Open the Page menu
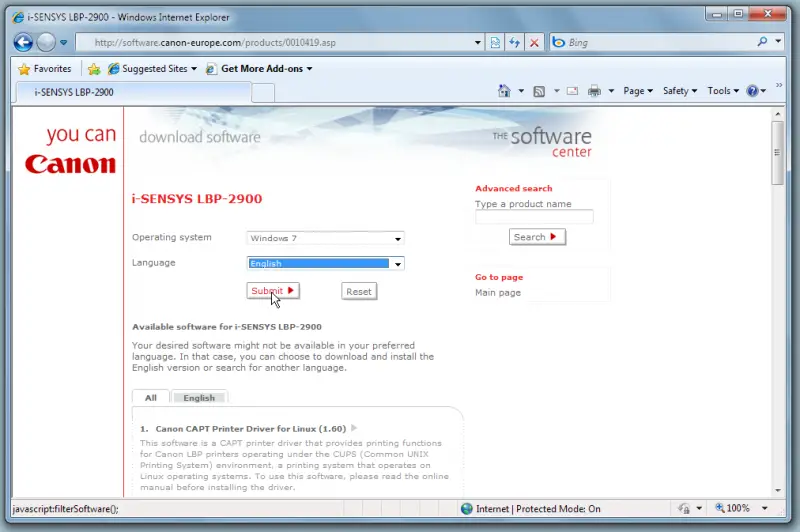This screenshot has width=800, height=532. pyautogui.click(x=638, y=91)
